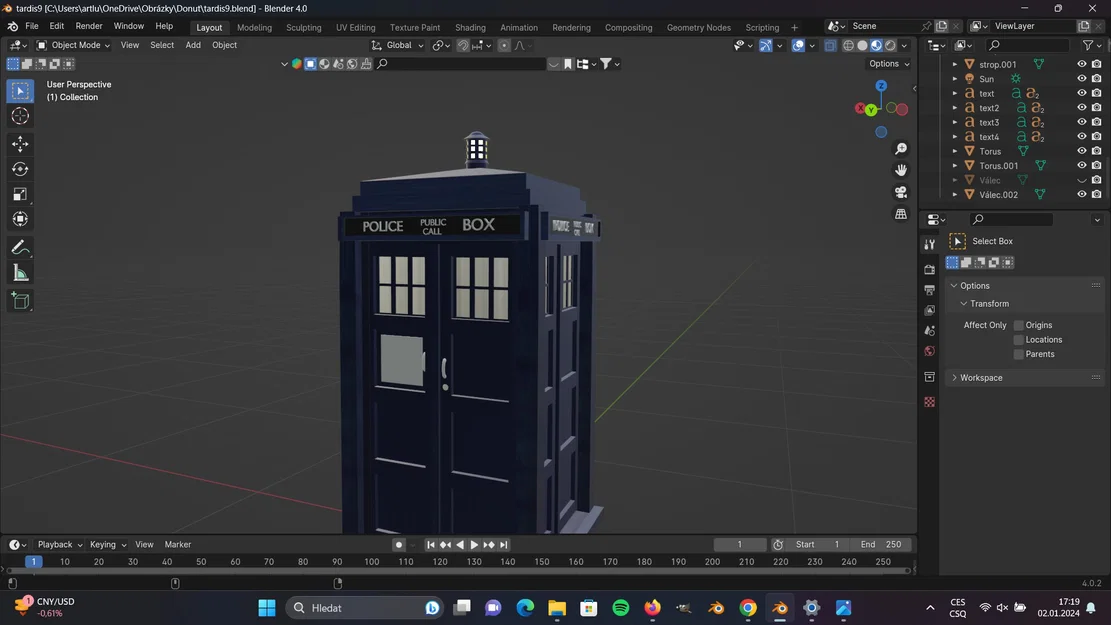1111x625 pixels.
Task: Open the Render menu
Action: 90,27
